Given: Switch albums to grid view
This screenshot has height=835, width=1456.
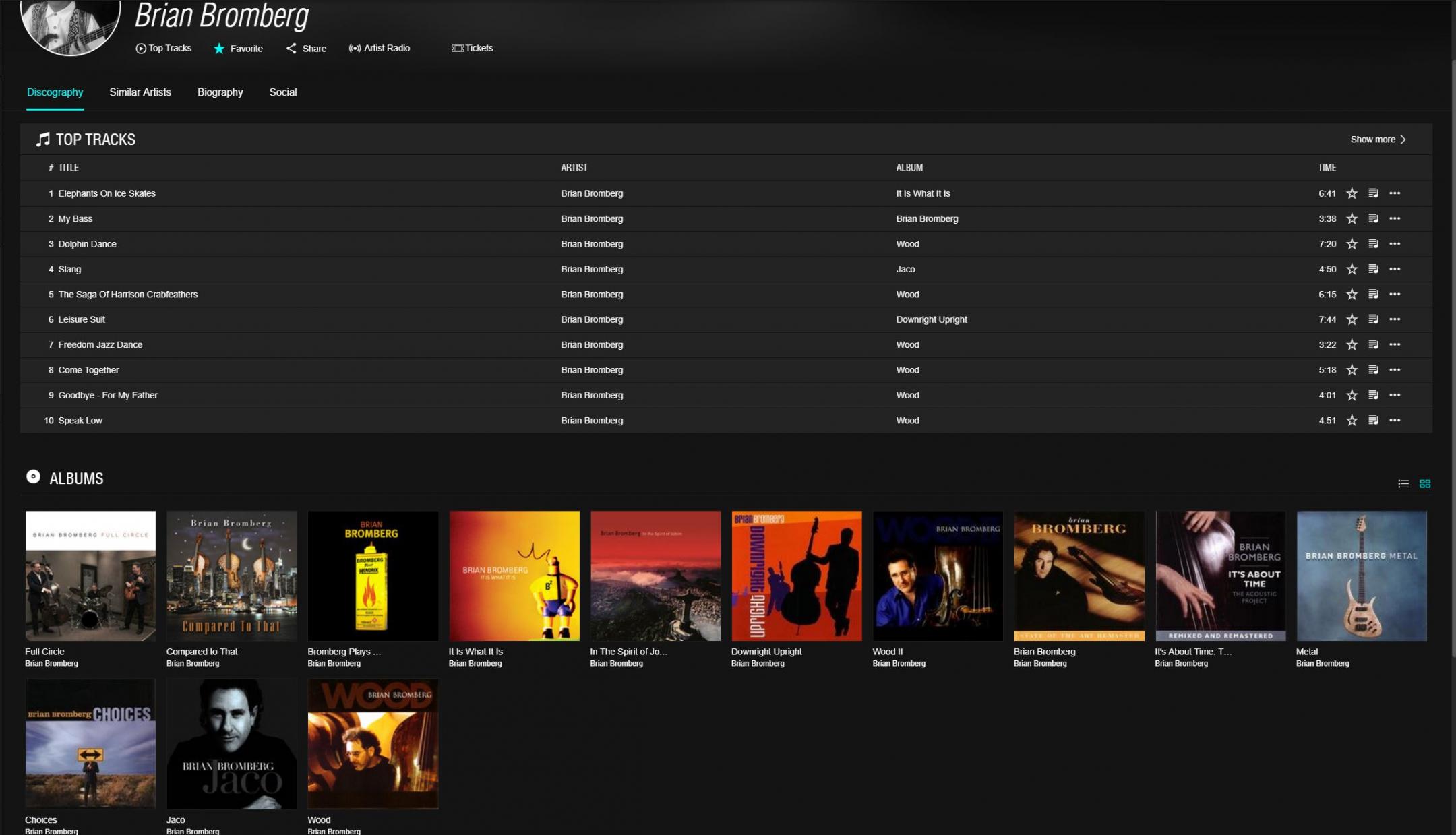Looking at the screenshot, I should pos(1425,484).
